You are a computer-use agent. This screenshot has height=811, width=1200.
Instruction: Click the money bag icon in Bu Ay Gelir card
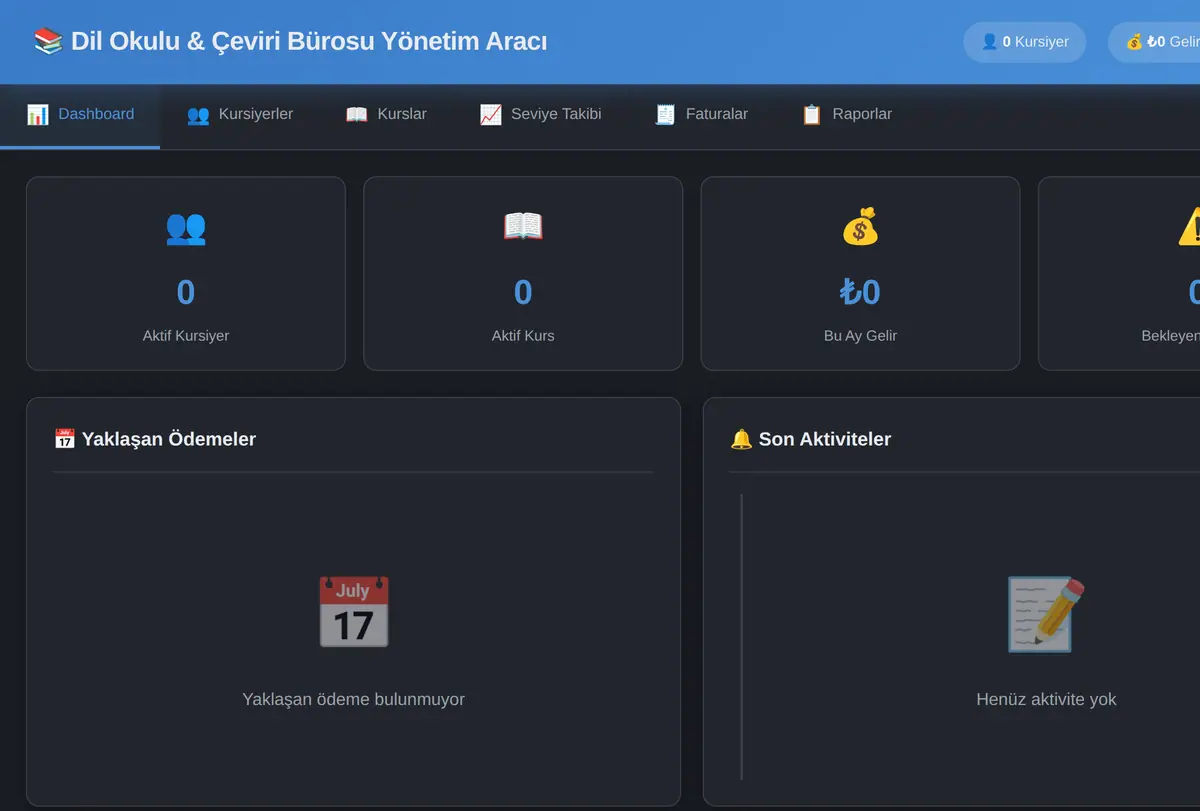coord(860,227)
